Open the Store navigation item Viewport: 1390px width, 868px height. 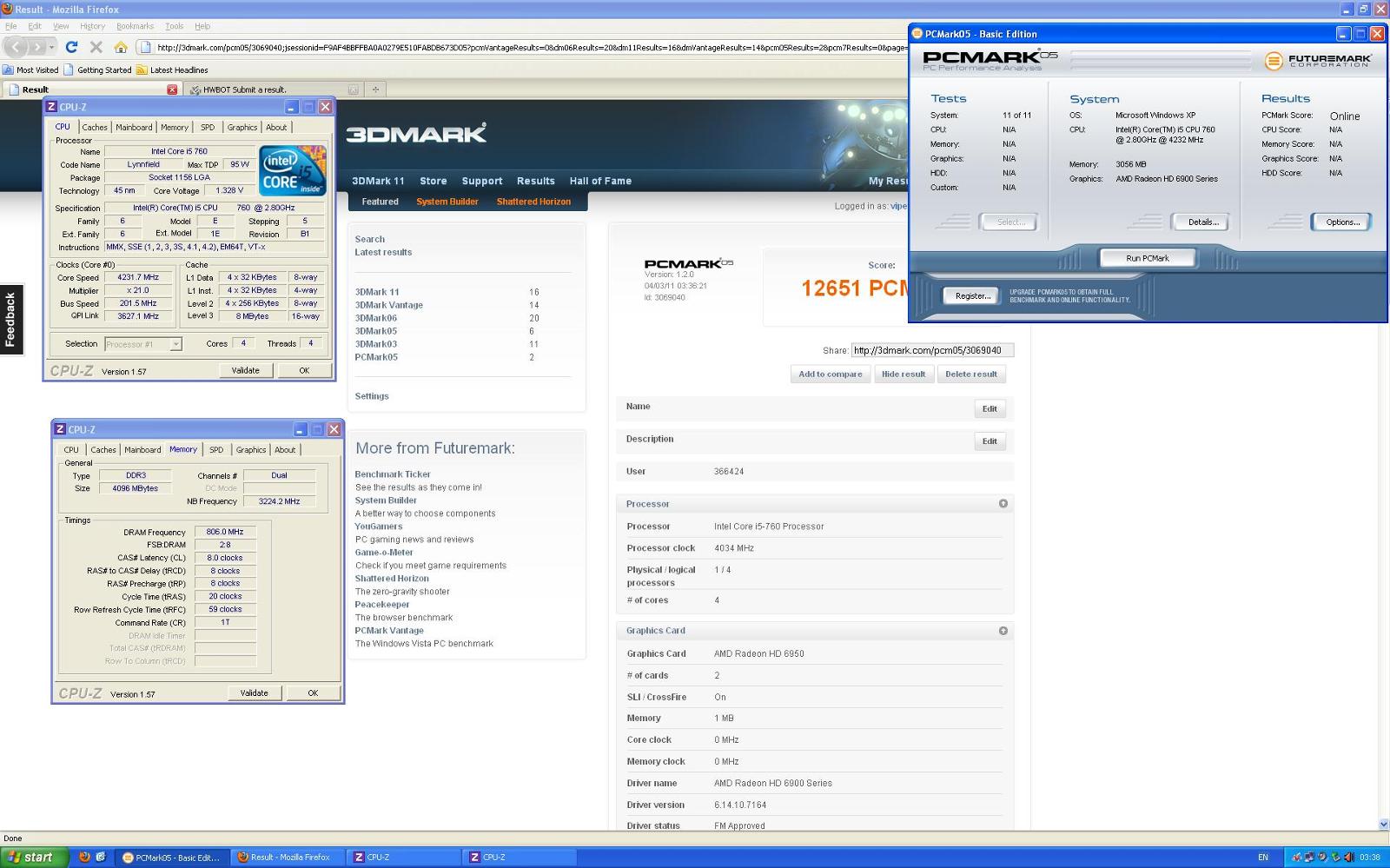coord(434,181)
